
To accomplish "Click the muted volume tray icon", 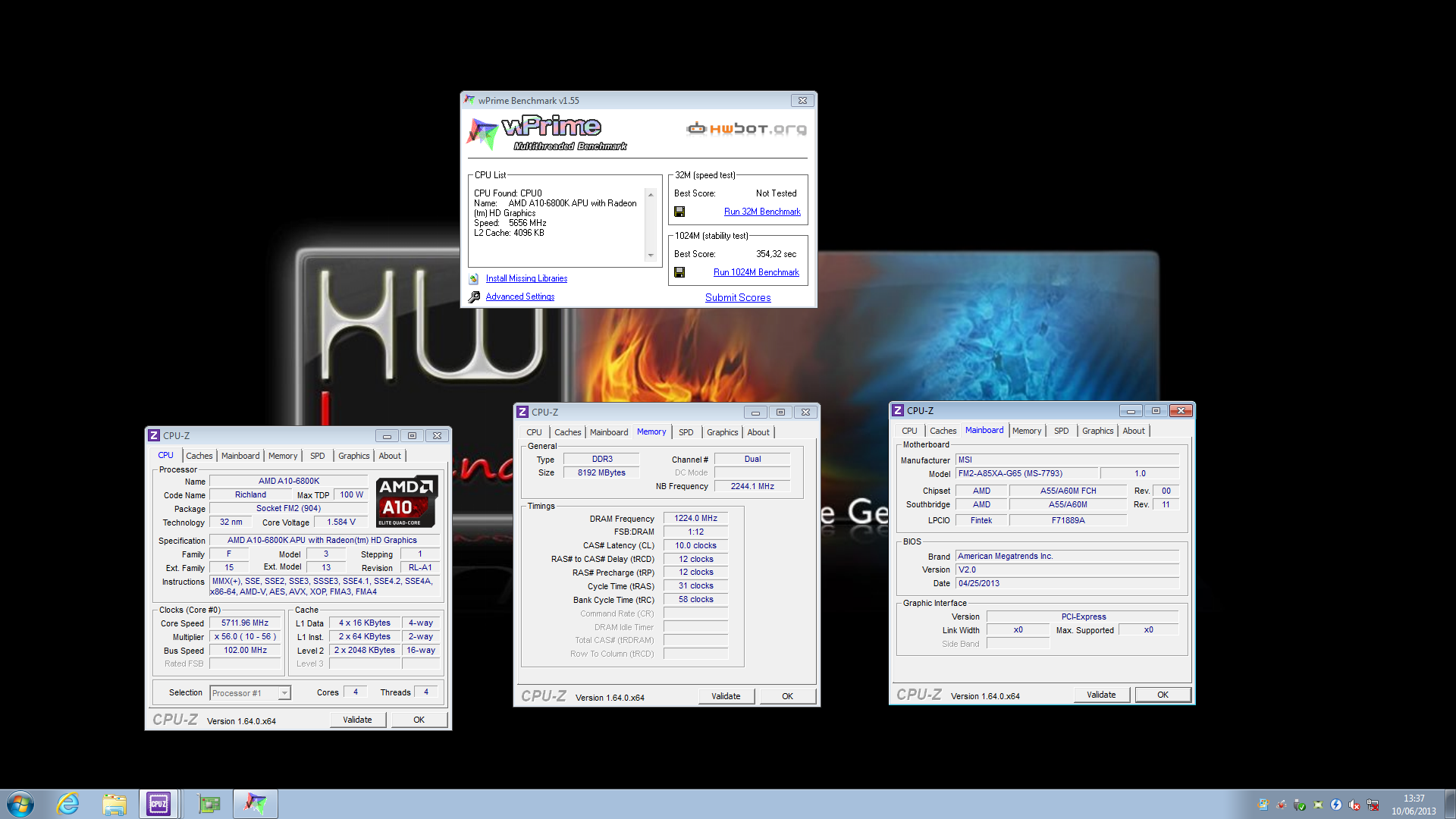I will pyautogui.click(x=1354, y=805).
